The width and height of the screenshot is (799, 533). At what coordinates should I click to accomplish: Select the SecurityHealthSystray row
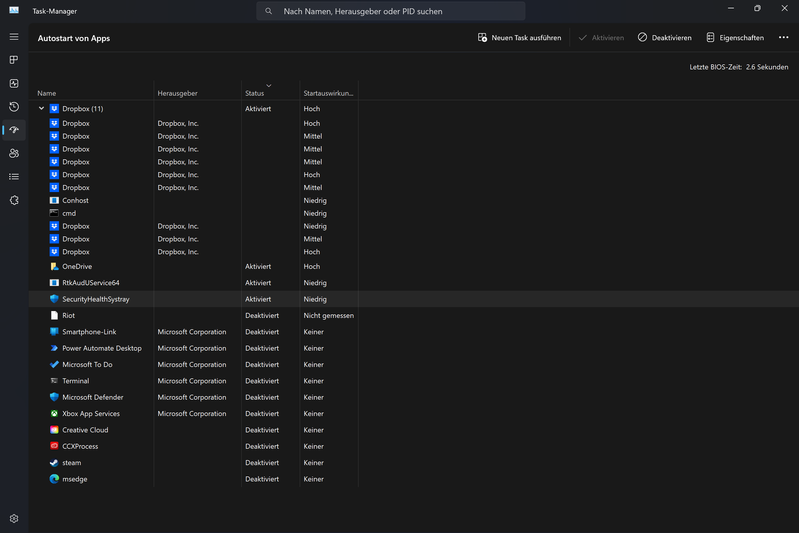tap(95, 299)
